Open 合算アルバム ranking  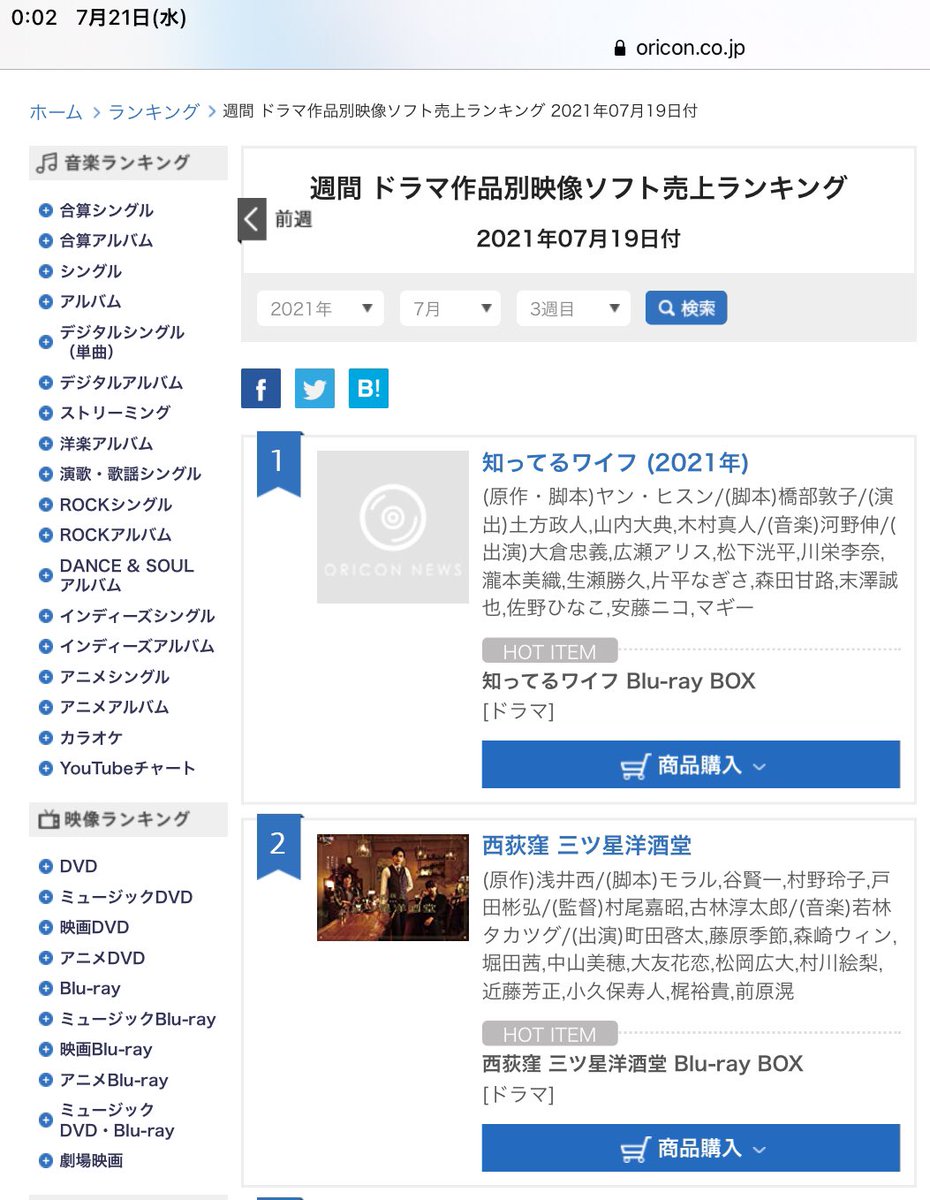point(106,241)
